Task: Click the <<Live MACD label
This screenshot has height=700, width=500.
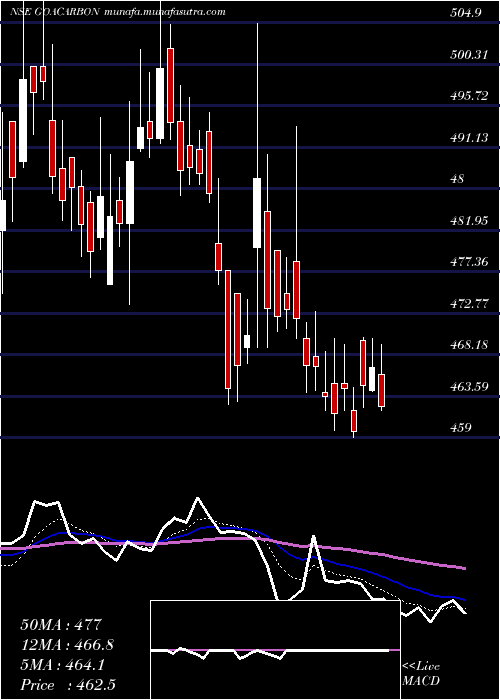Action: pos(421,674)
